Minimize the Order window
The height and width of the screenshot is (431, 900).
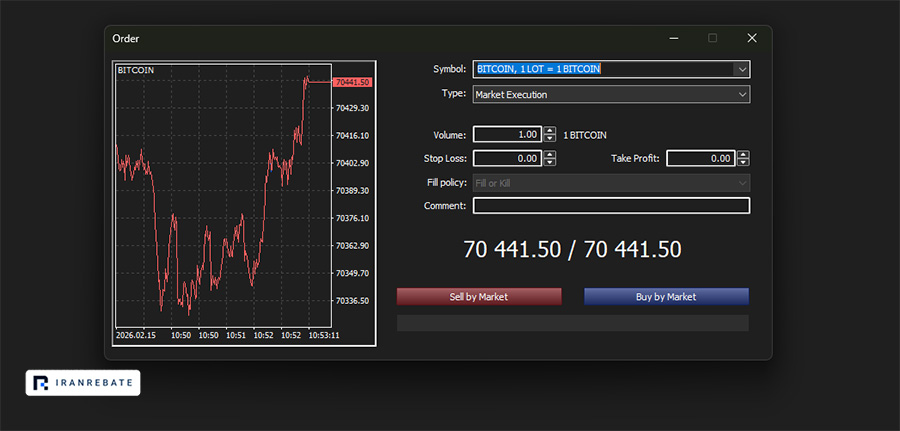(674, 38)
